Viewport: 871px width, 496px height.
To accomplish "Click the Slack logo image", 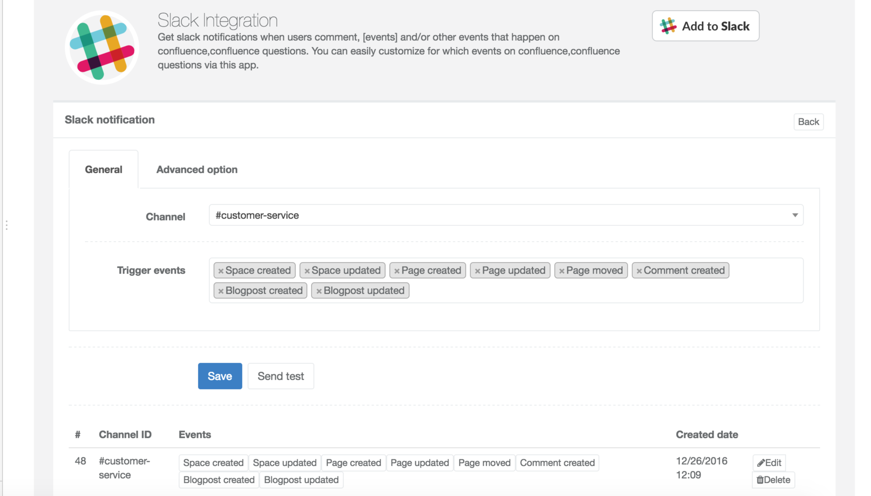I will (102, 47).
